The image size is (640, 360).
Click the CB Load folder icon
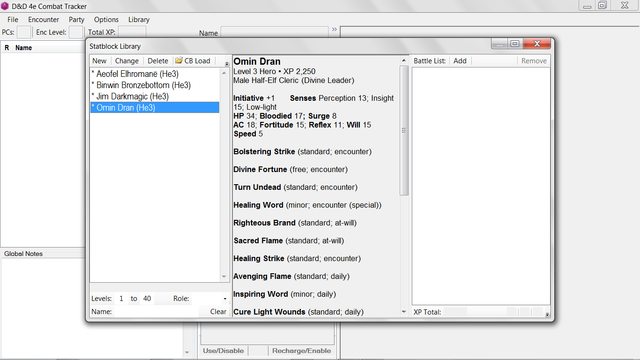point(179,60)
